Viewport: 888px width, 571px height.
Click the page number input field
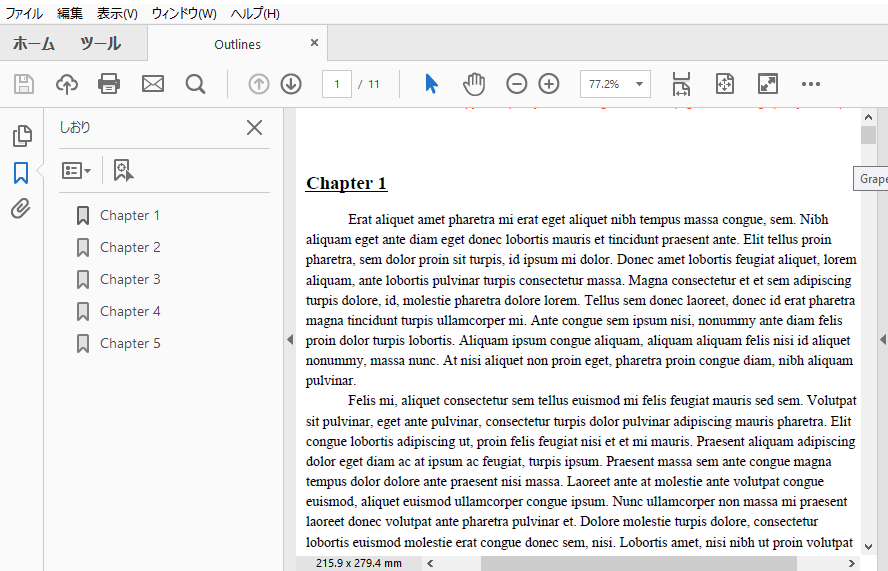337,84
